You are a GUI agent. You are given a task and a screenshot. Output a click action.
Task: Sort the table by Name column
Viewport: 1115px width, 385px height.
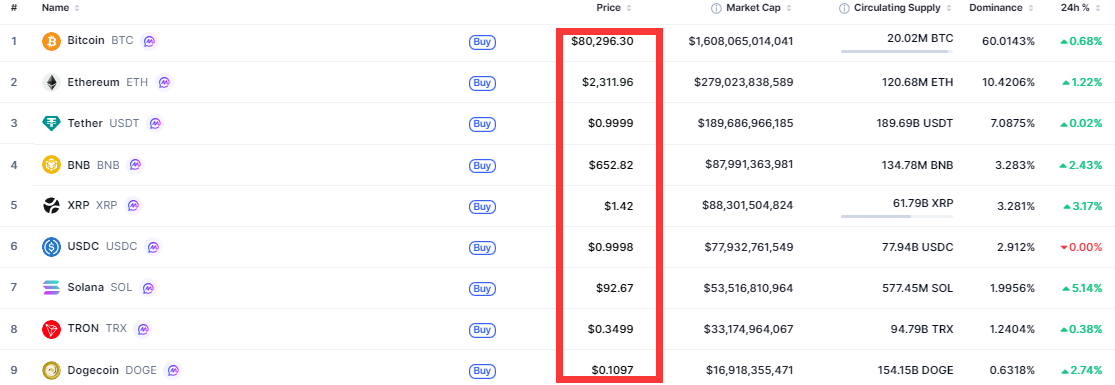[x=61, y=8]
